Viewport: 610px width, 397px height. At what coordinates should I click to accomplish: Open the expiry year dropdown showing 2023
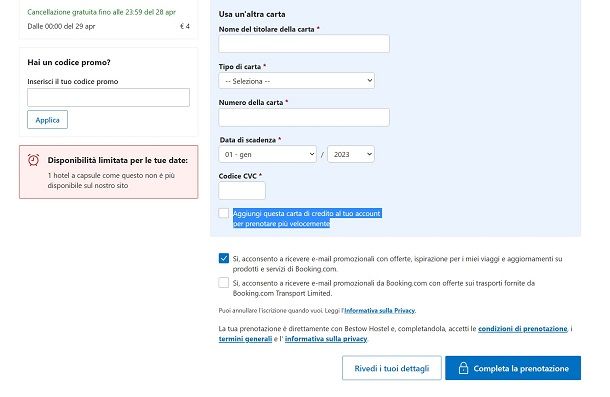point(351,154)
